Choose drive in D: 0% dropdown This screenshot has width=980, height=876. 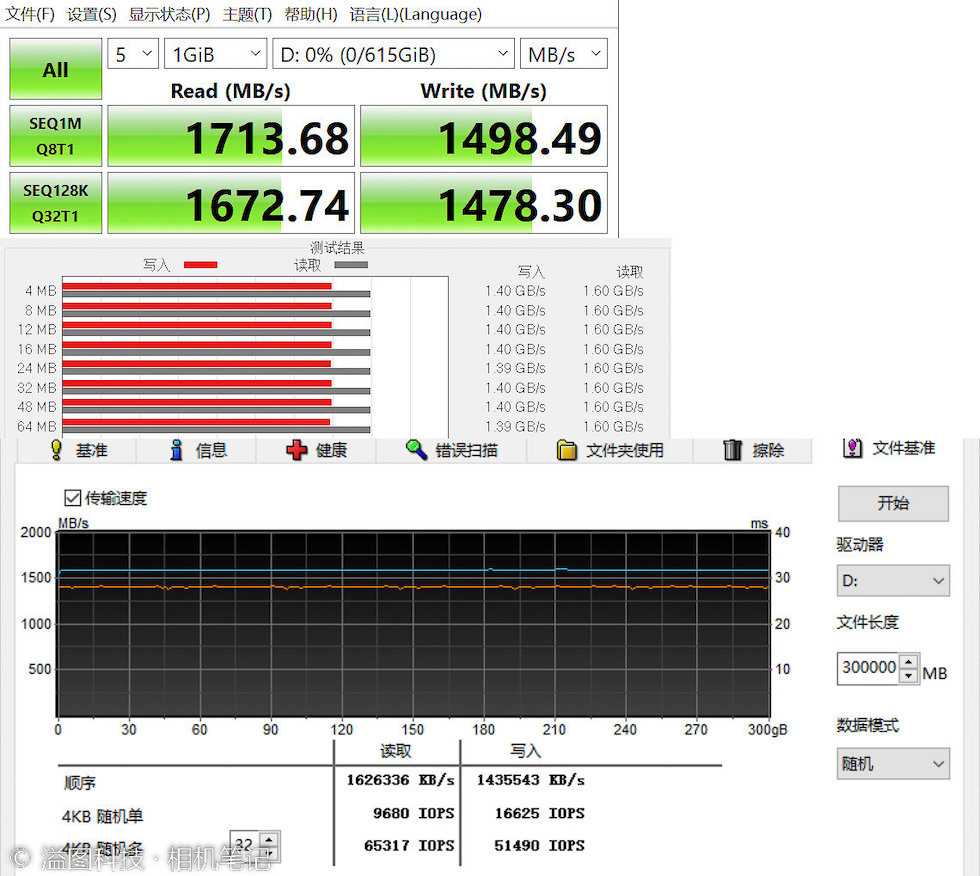393,54
